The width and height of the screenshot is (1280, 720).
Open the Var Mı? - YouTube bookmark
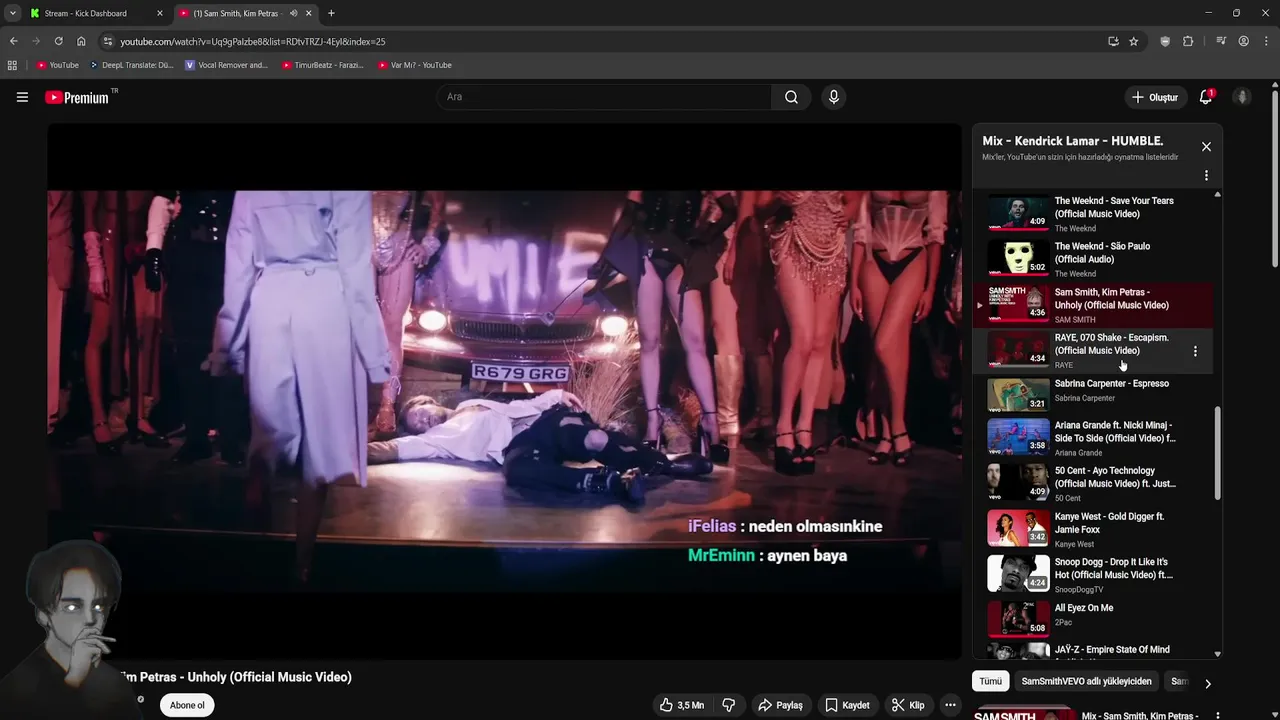414,65
